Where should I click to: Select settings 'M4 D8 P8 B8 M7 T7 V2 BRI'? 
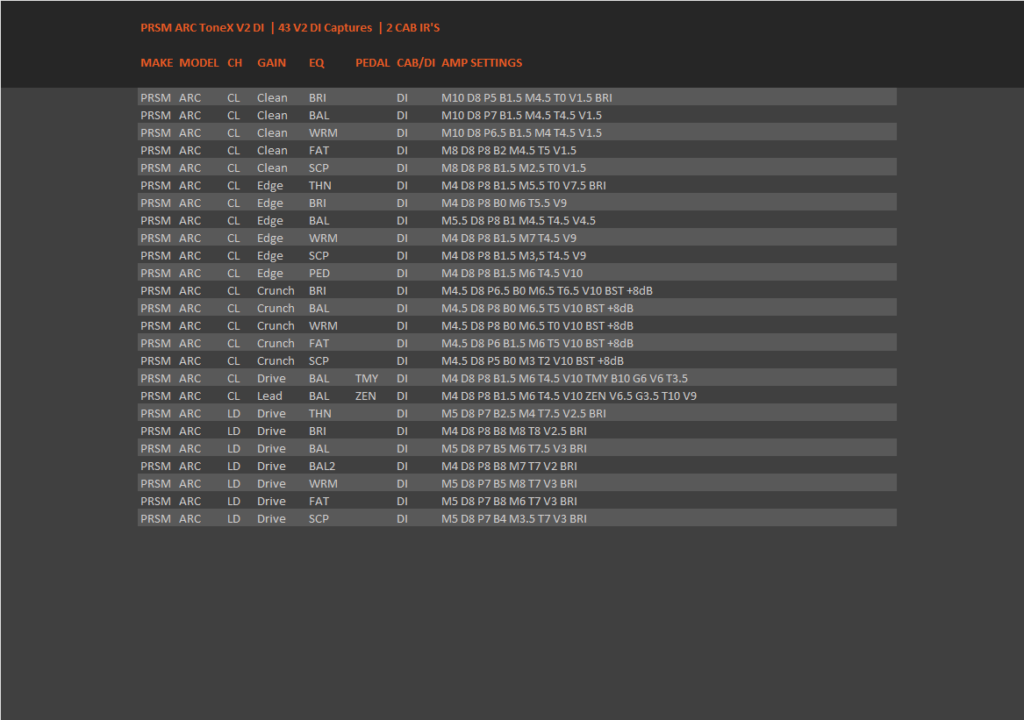click(509, 466)
